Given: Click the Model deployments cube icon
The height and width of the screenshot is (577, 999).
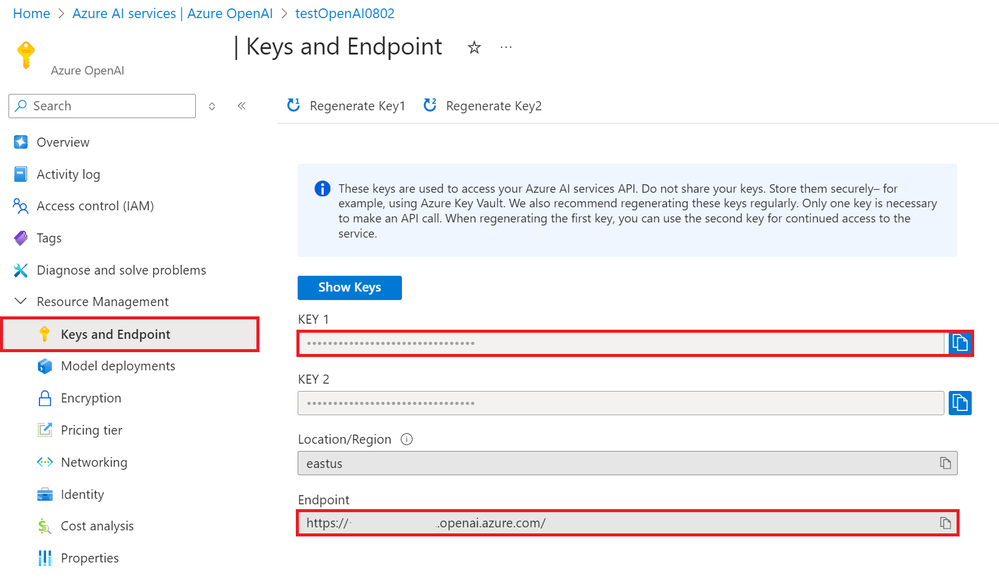Looking at the screenshot, I should [x=45, y=366].
